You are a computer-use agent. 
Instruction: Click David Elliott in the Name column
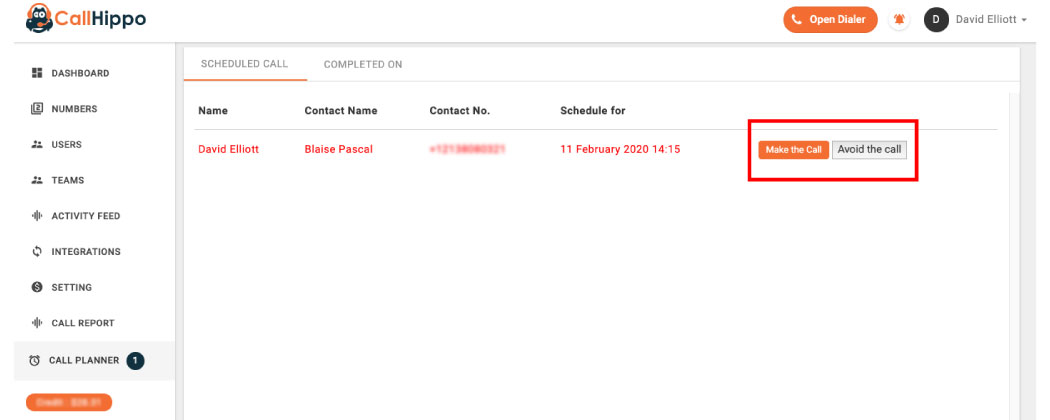(228, 149)
